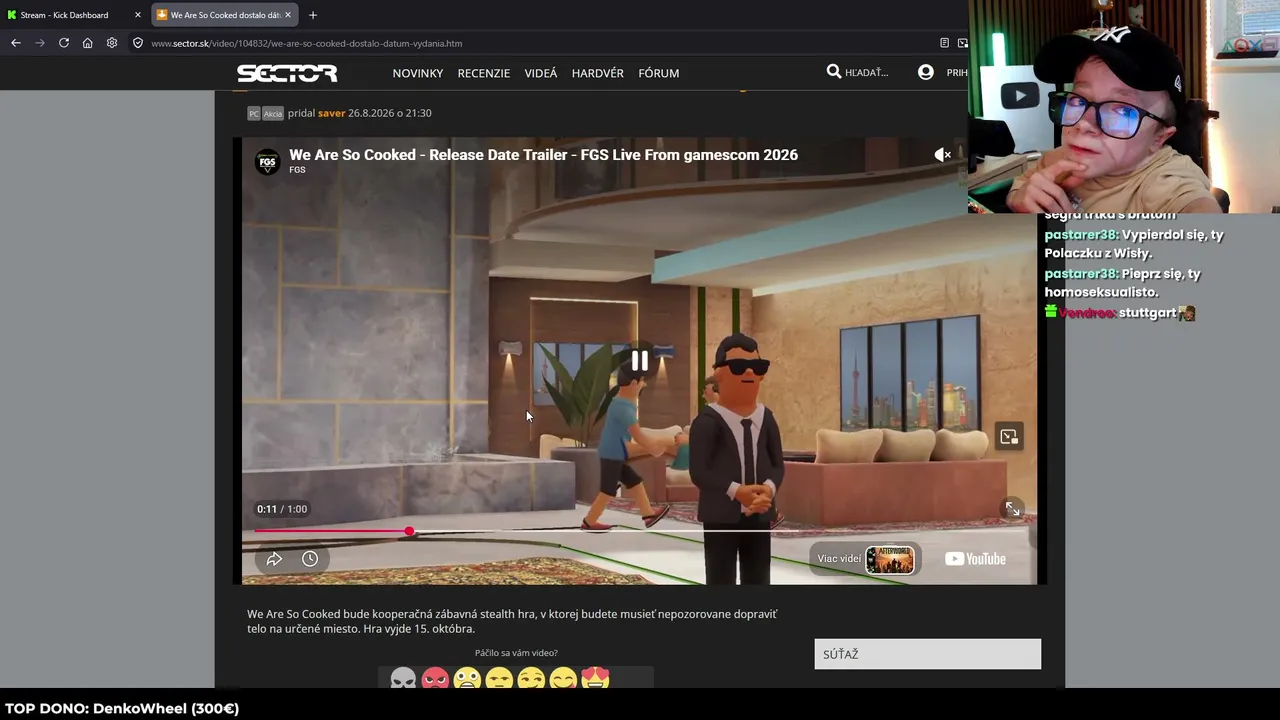Viewport: 1280px width, 720px height.
Task: Open the author link saver
Action: [331, 113]
